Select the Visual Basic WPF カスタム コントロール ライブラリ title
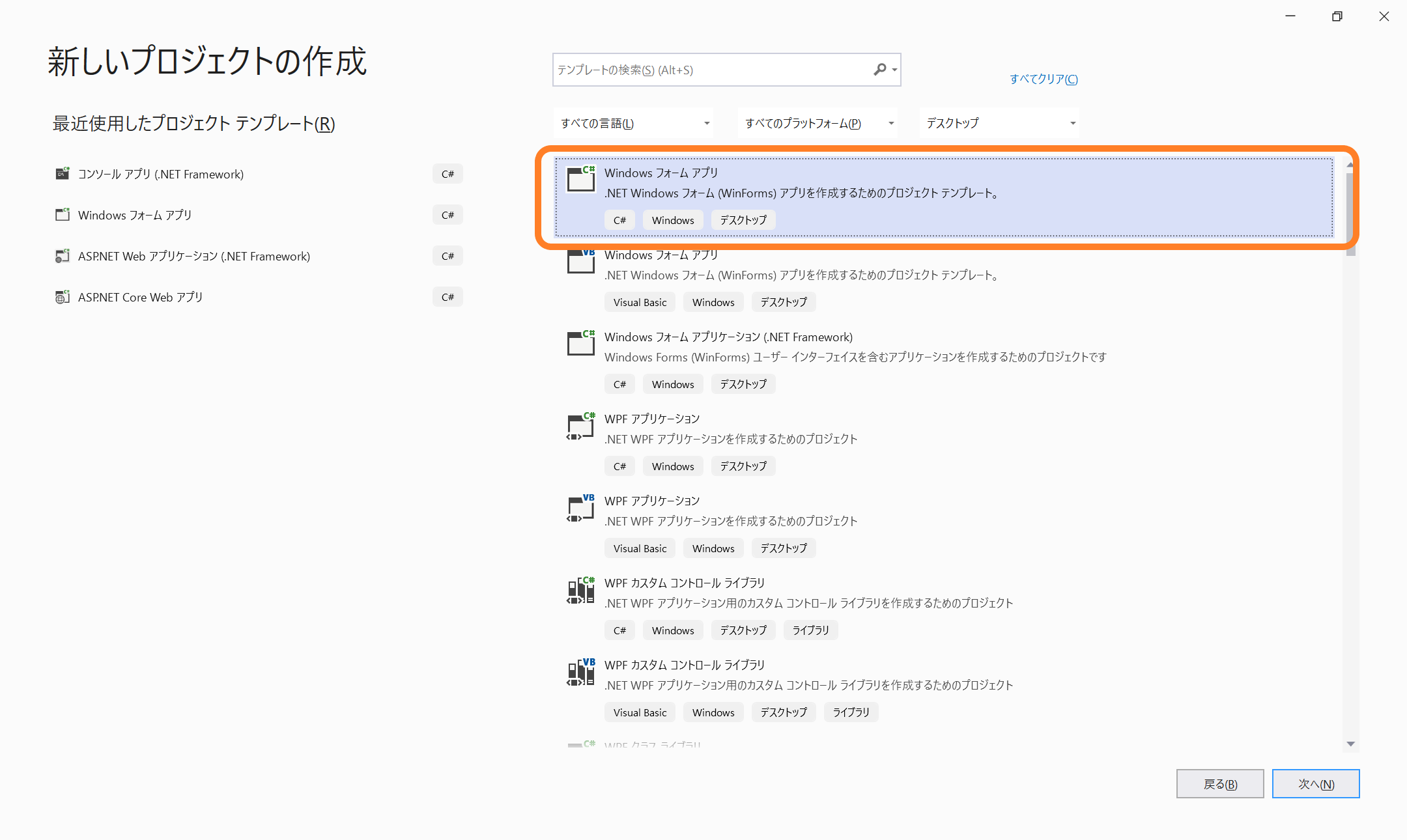The height and width of the screenshot is (840, 1407). click(x=685, y=665)
